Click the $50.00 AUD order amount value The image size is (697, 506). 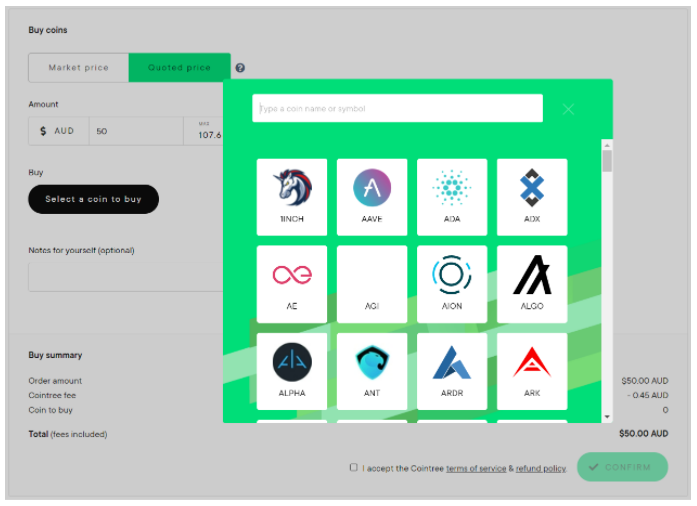coord(645,381)
